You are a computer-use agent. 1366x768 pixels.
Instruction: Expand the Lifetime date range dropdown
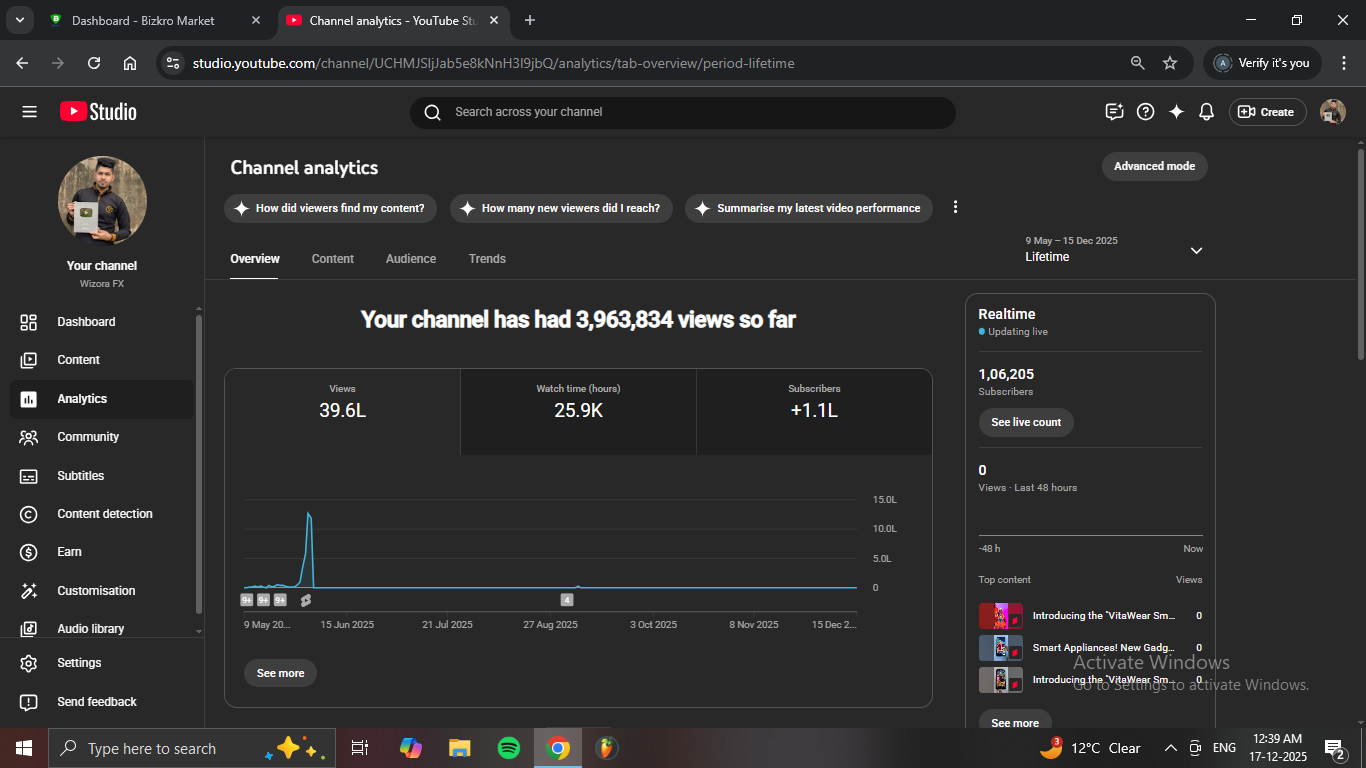coord(1196,250)
